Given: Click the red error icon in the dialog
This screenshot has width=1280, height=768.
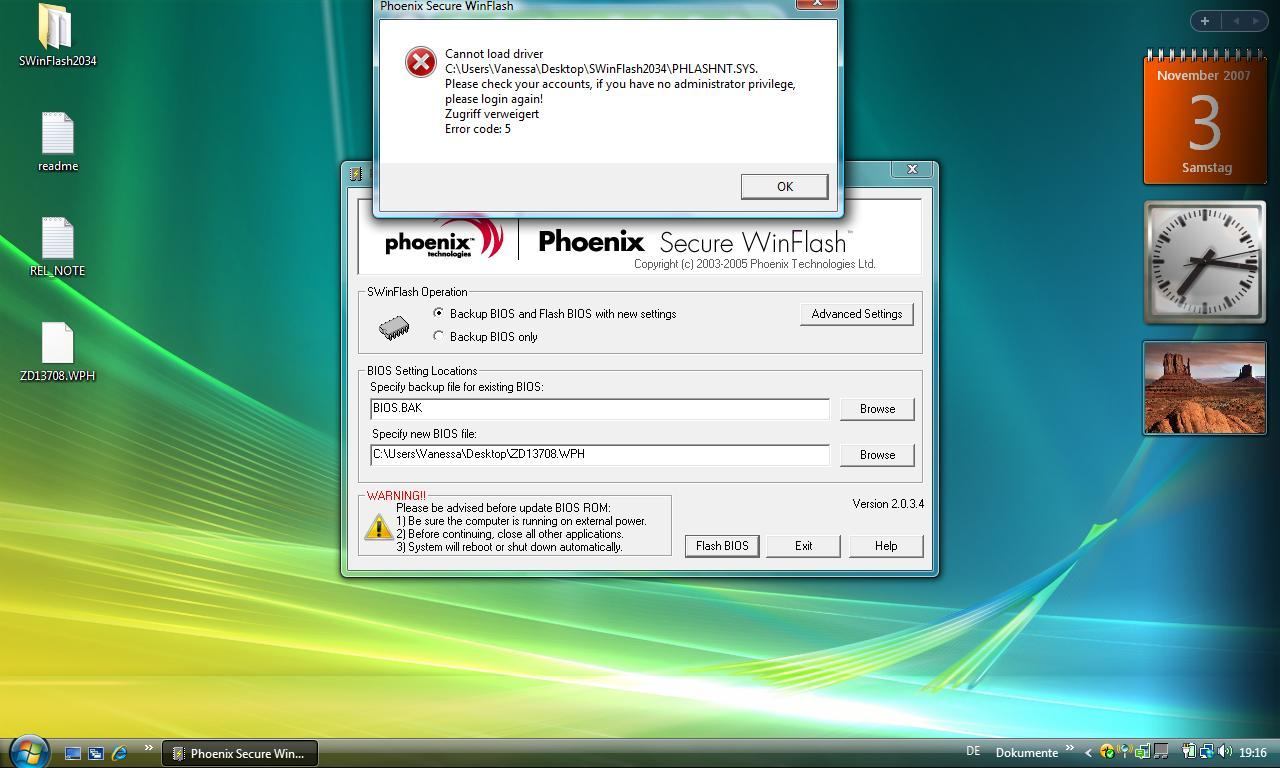Looking at the screenshot, I should [x=420, y=62].
